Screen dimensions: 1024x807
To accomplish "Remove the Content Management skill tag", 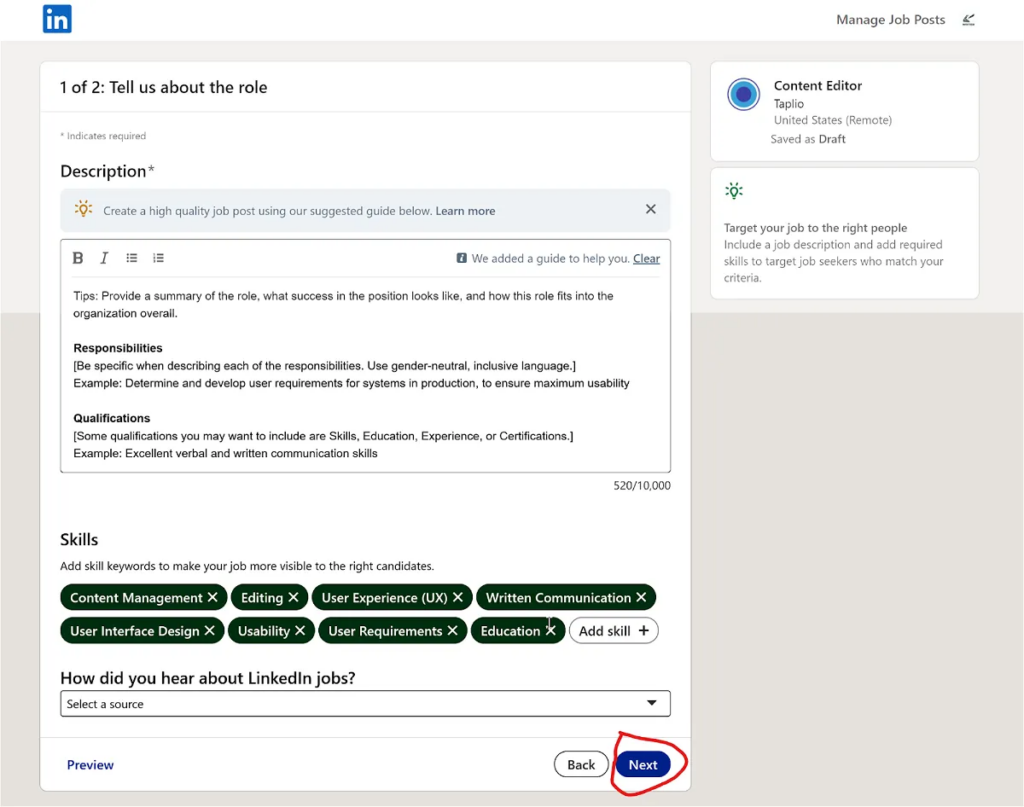I will click(x=212, y=598).
